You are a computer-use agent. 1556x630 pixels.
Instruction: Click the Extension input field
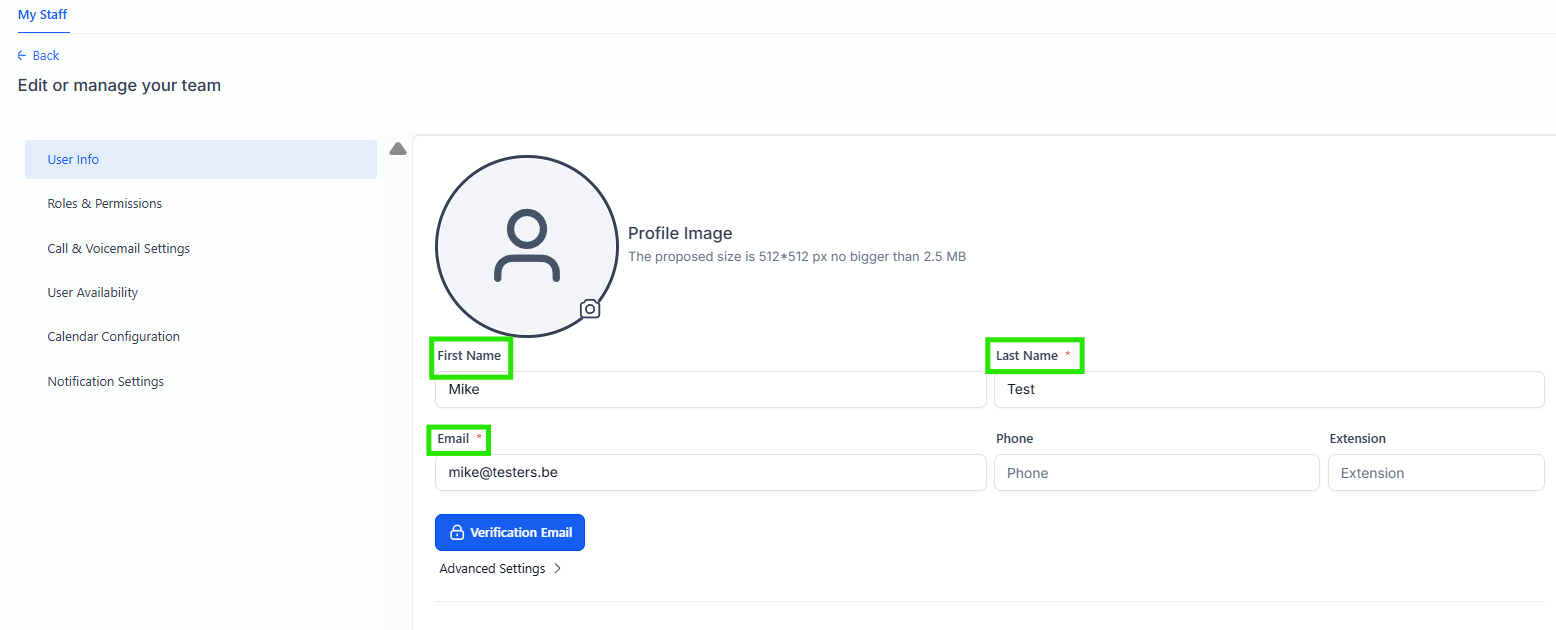1436,473
